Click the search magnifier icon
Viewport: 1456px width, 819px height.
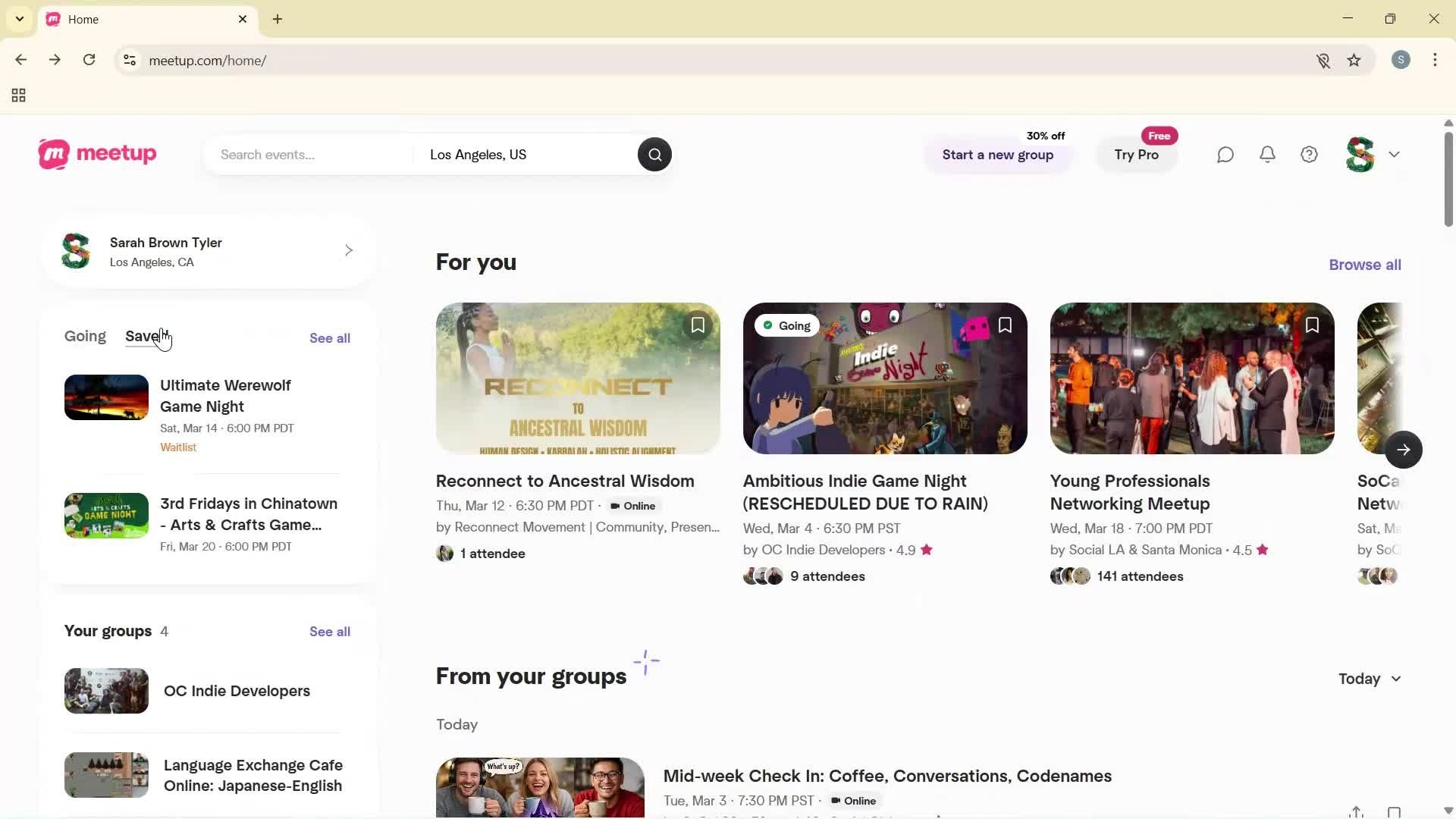654,154
